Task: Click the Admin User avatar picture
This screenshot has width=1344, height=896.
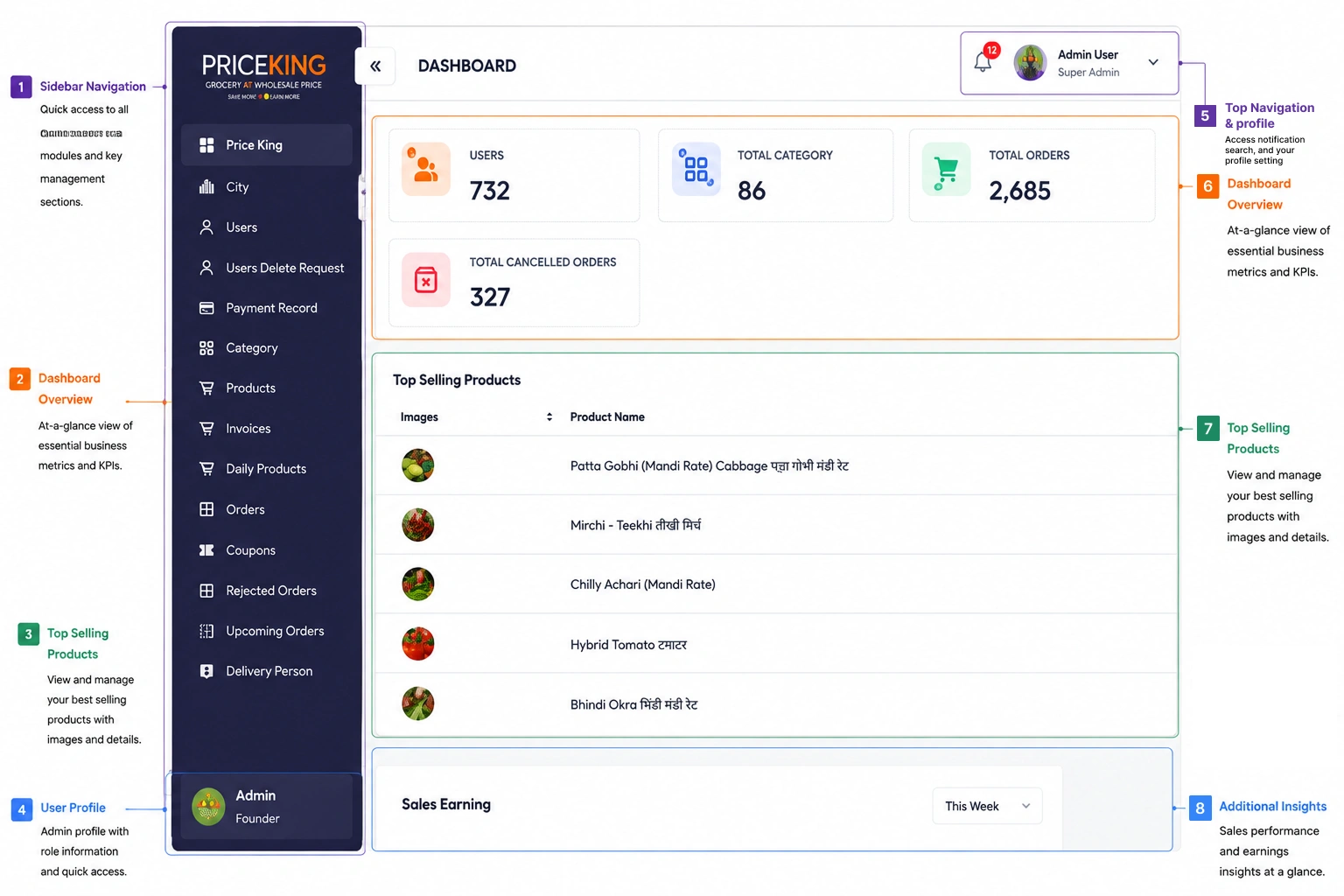Action: click(1030, 63)
